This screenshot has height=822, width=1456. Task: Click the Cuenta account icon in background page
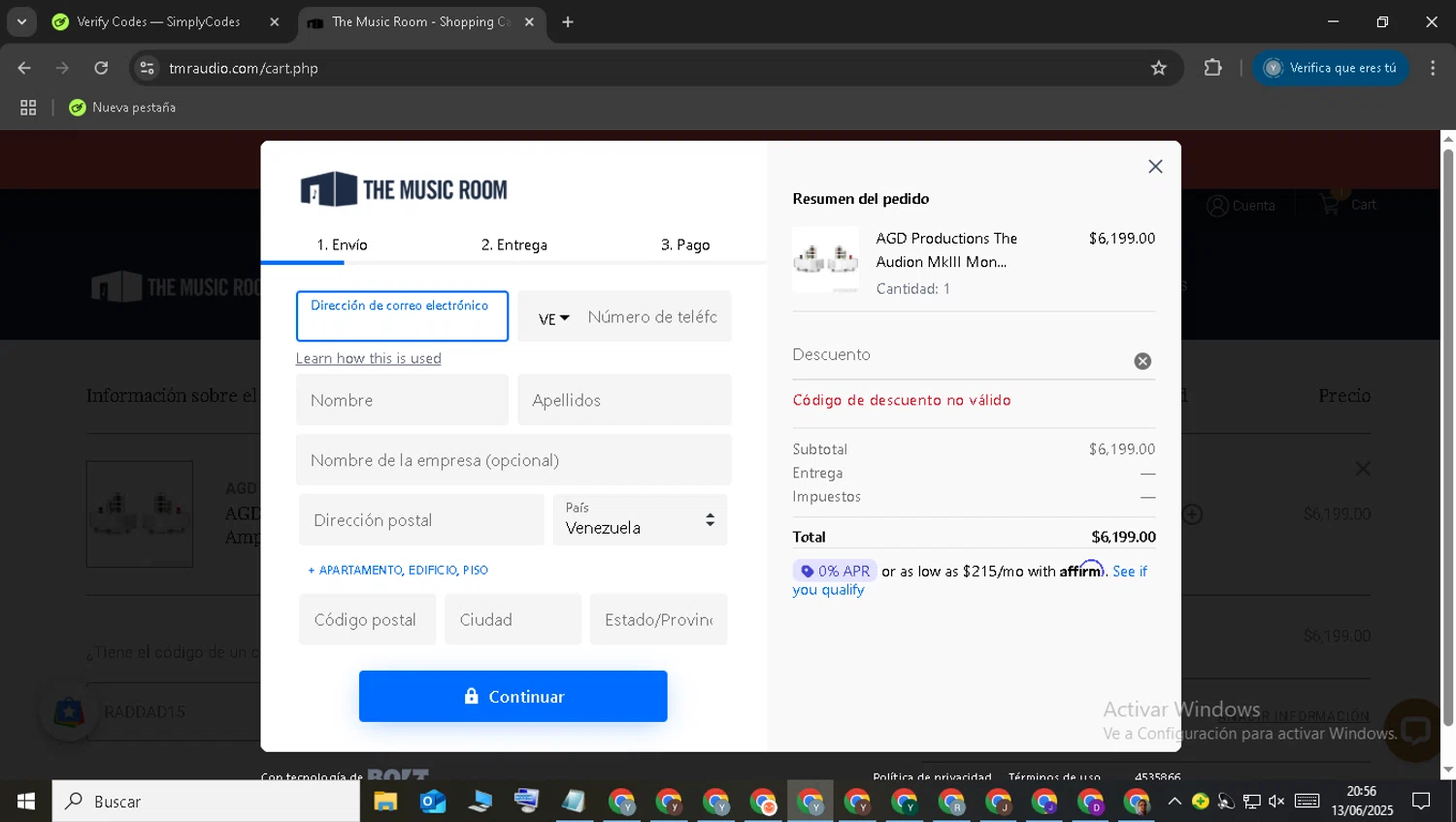click(x=1217, y=206)
